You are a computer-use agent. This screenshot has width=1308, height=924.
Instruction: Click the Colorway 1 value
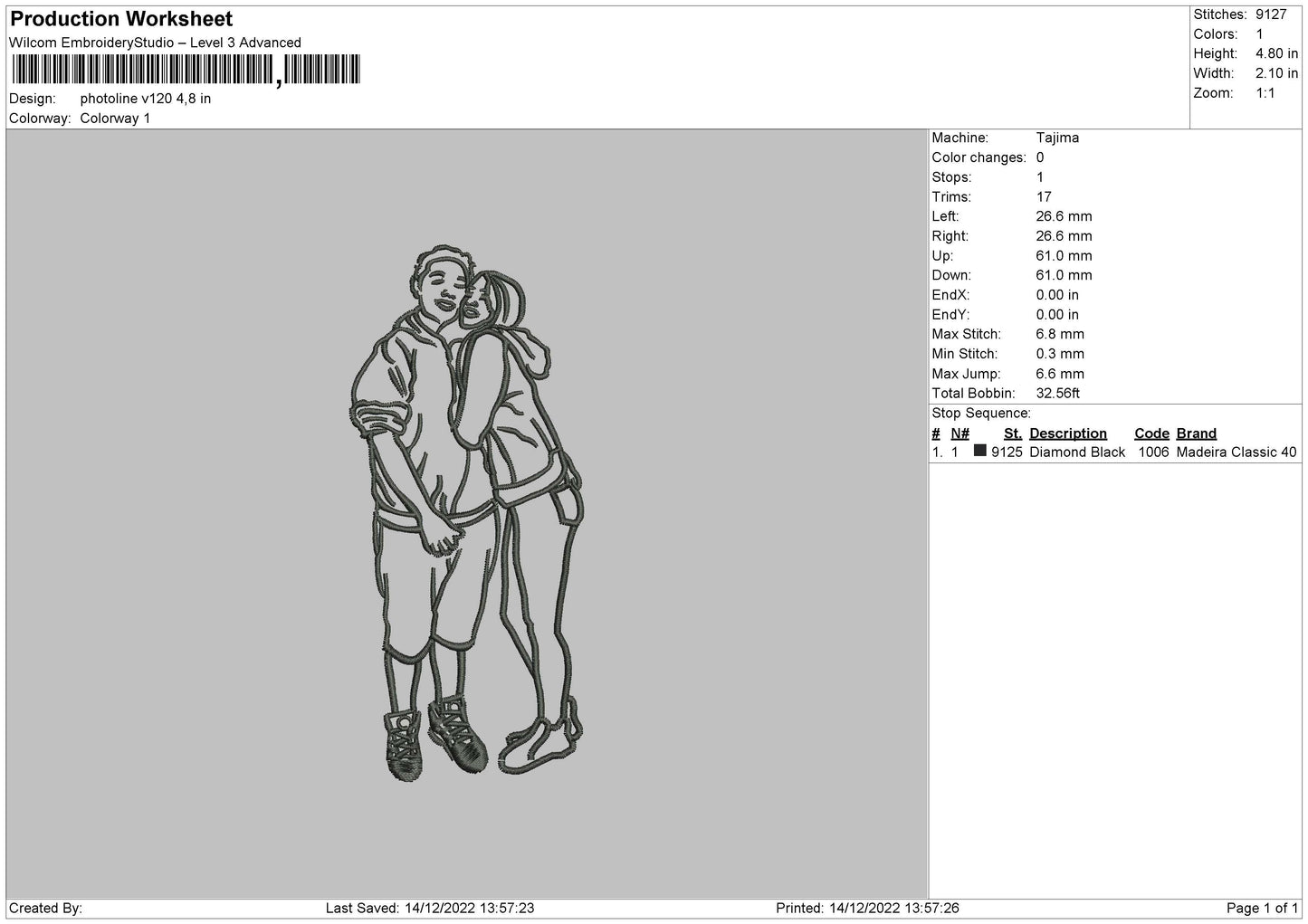(x=116, y=119)
